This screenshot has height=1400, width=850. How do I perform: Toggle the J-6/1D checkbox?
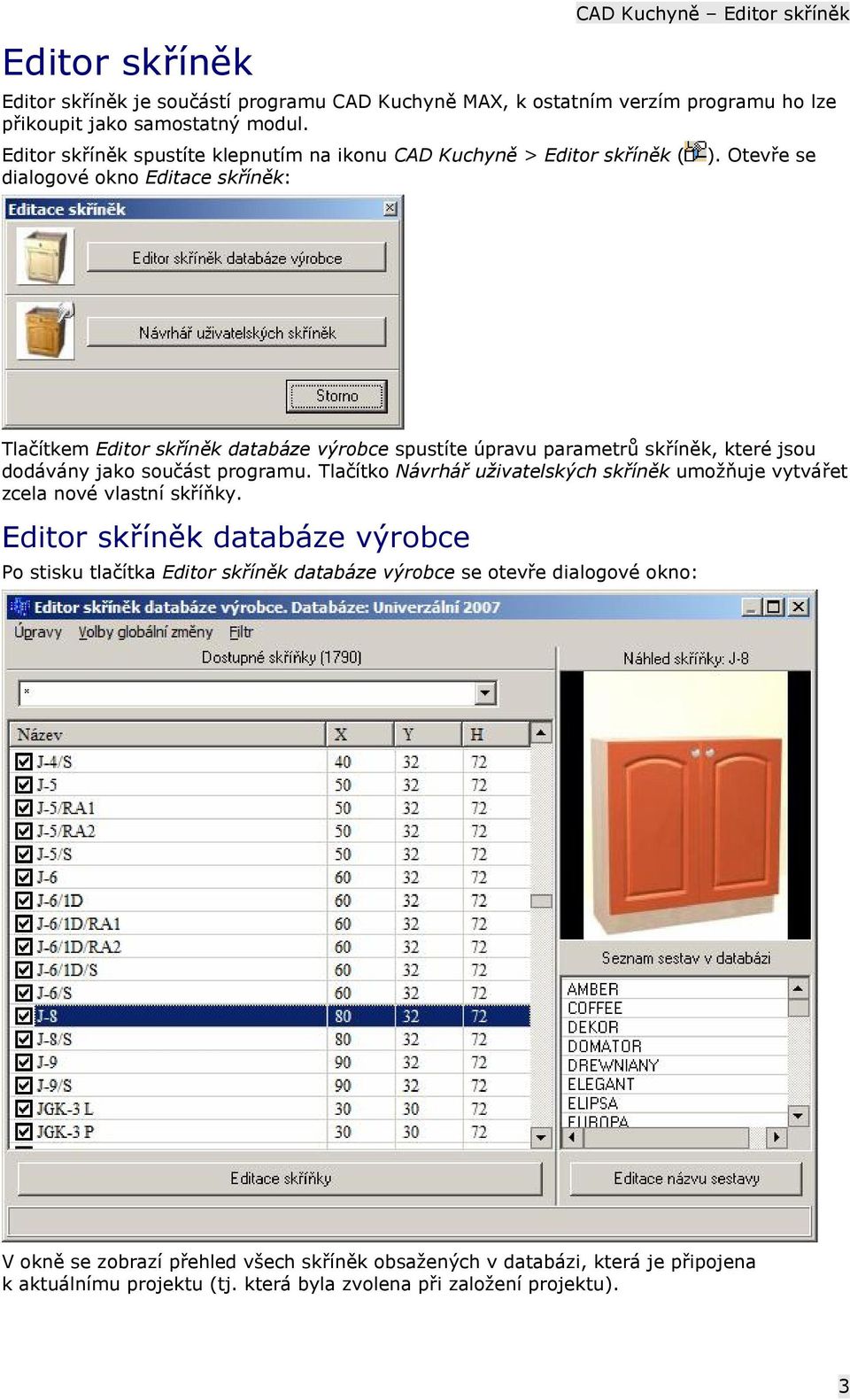(25, 901)
